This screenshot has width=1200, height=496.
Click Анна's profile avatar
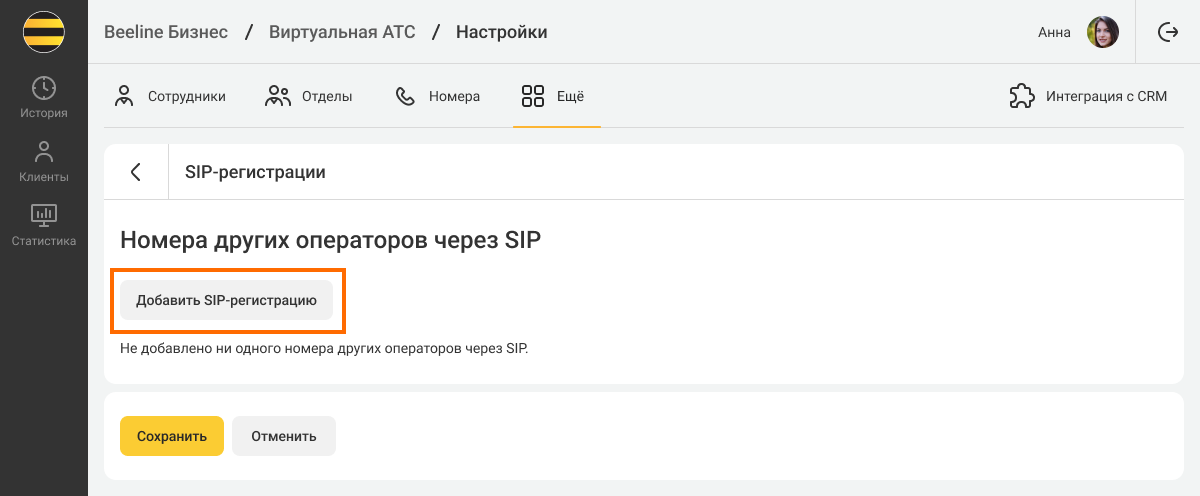tap(1103, 32)
